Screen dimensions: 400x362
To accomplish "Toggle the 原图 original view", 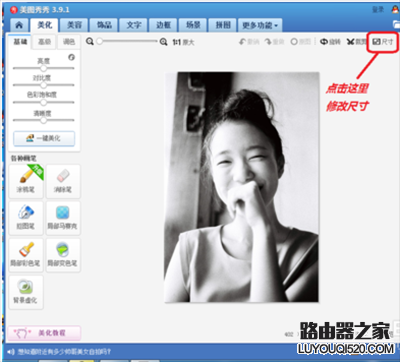I will coord(301,42).
